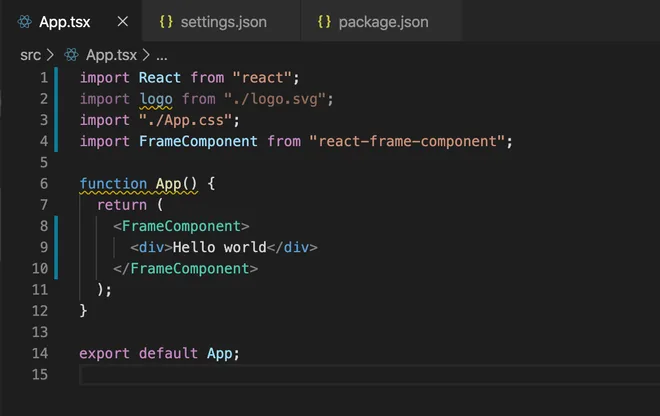660x416 pixels.
Task: Click the braces icon on settings.json tab
Action: 166,21
